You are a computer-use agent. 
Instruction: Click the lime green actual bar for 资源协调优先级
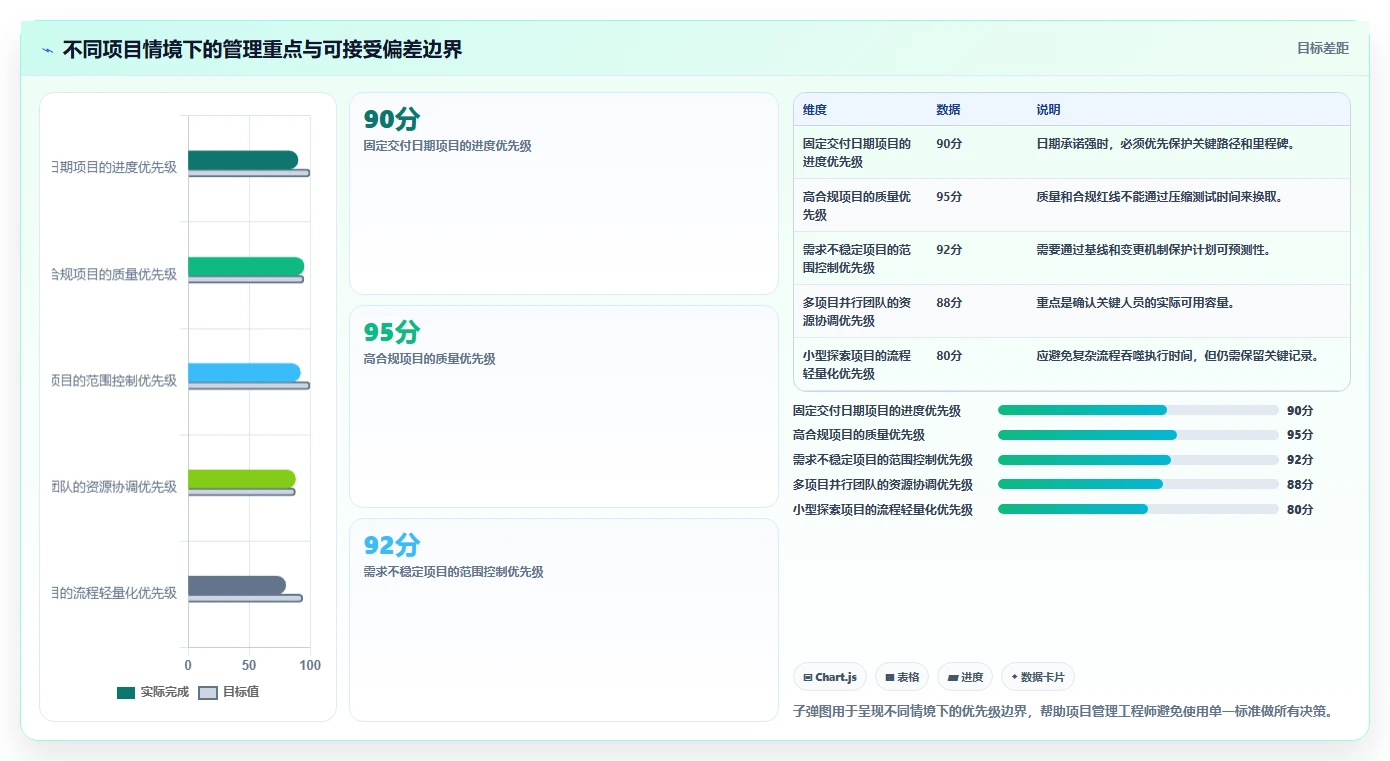242,478
